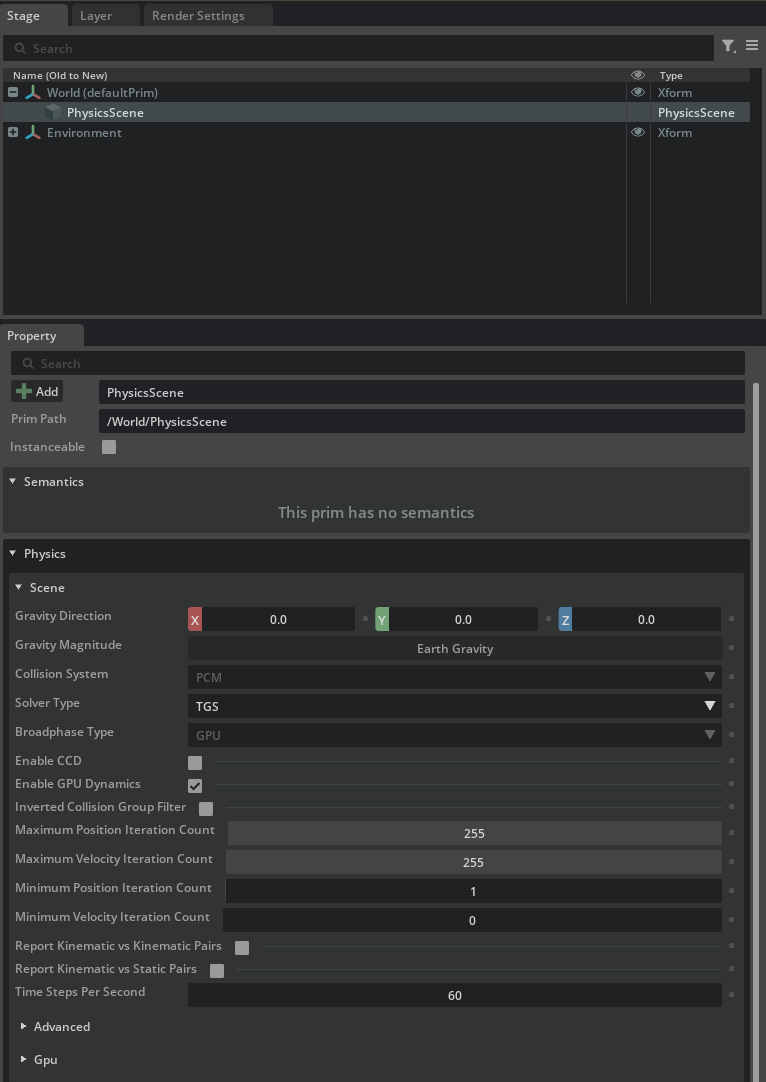Switch to the Render Settings tab
Viewport: 766px width, 1082px height.
tap(198, 16)
